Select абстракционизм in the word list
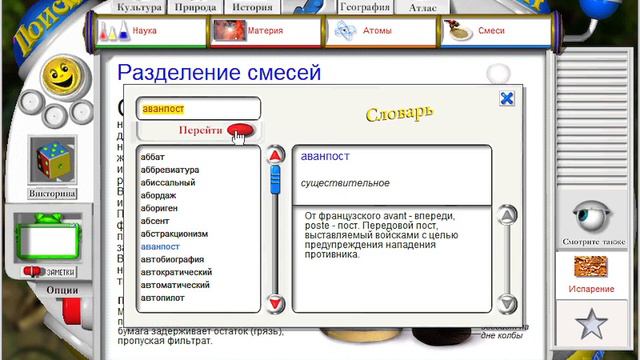Screen dimensions: 640x360 [174, 234]
